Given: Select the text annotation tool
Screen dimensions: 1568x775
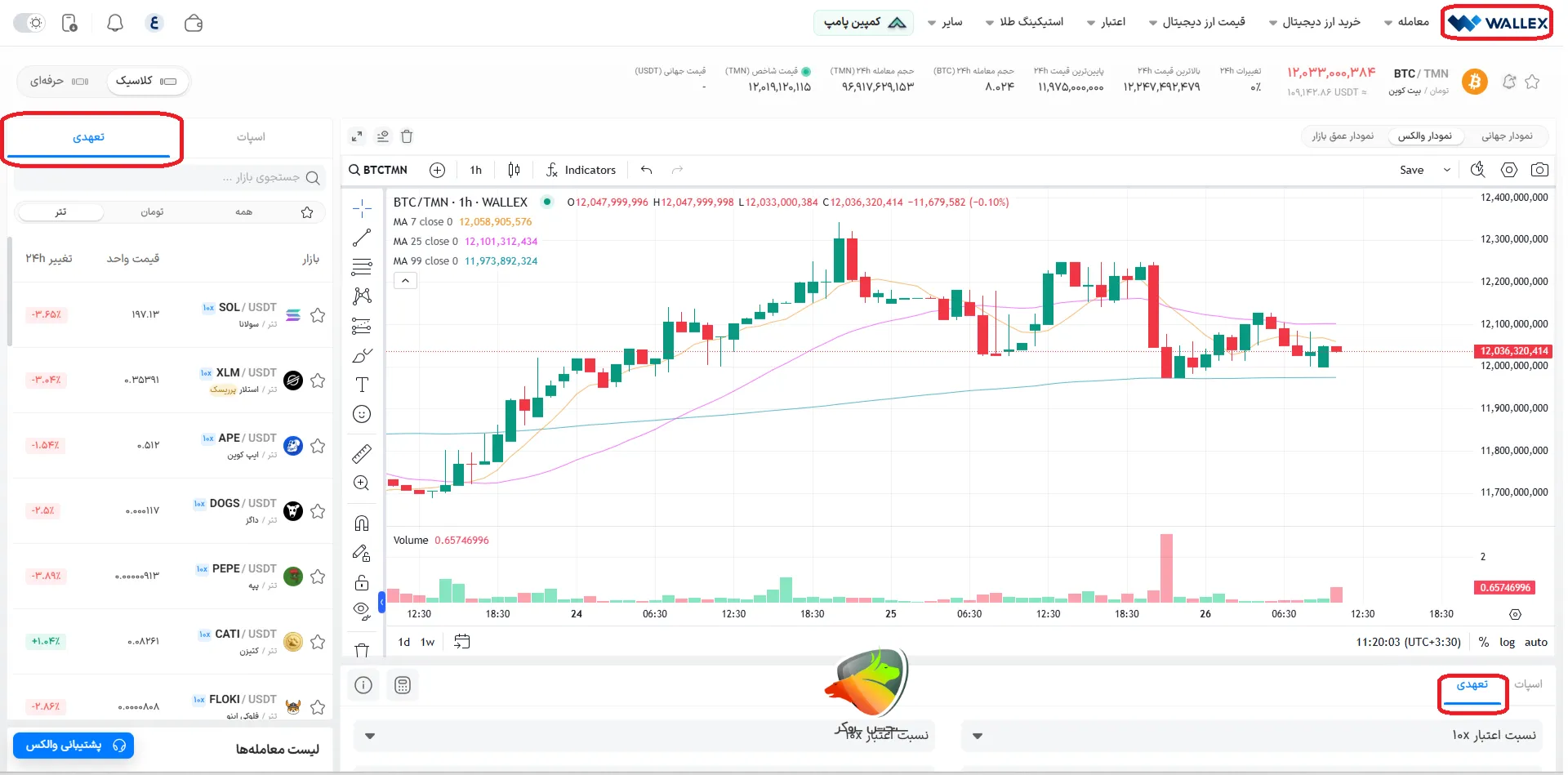Looking at the screenshot, I should [x=362, y=385].
